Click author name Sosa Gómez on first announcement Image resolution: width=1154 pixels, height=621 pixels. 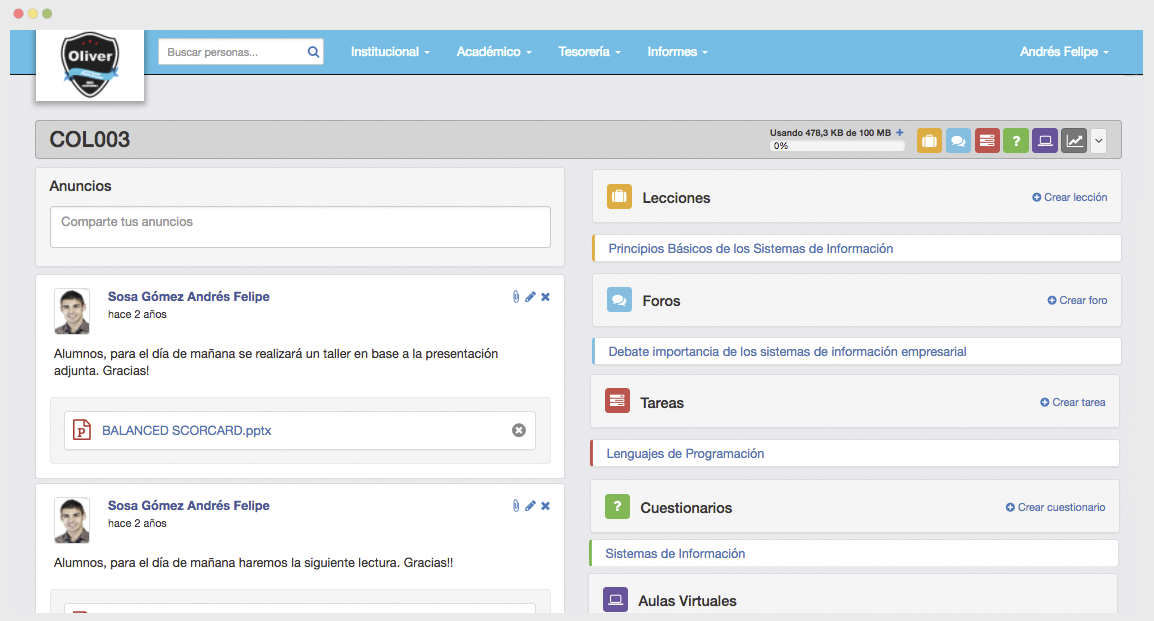pos(188,297)
